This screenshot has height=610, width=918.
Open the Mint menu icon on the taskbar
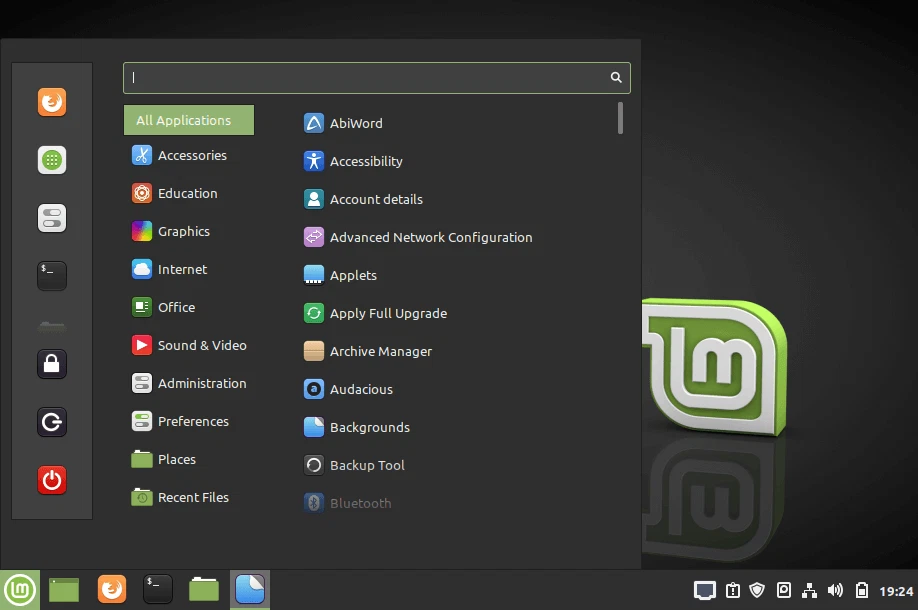20,589
